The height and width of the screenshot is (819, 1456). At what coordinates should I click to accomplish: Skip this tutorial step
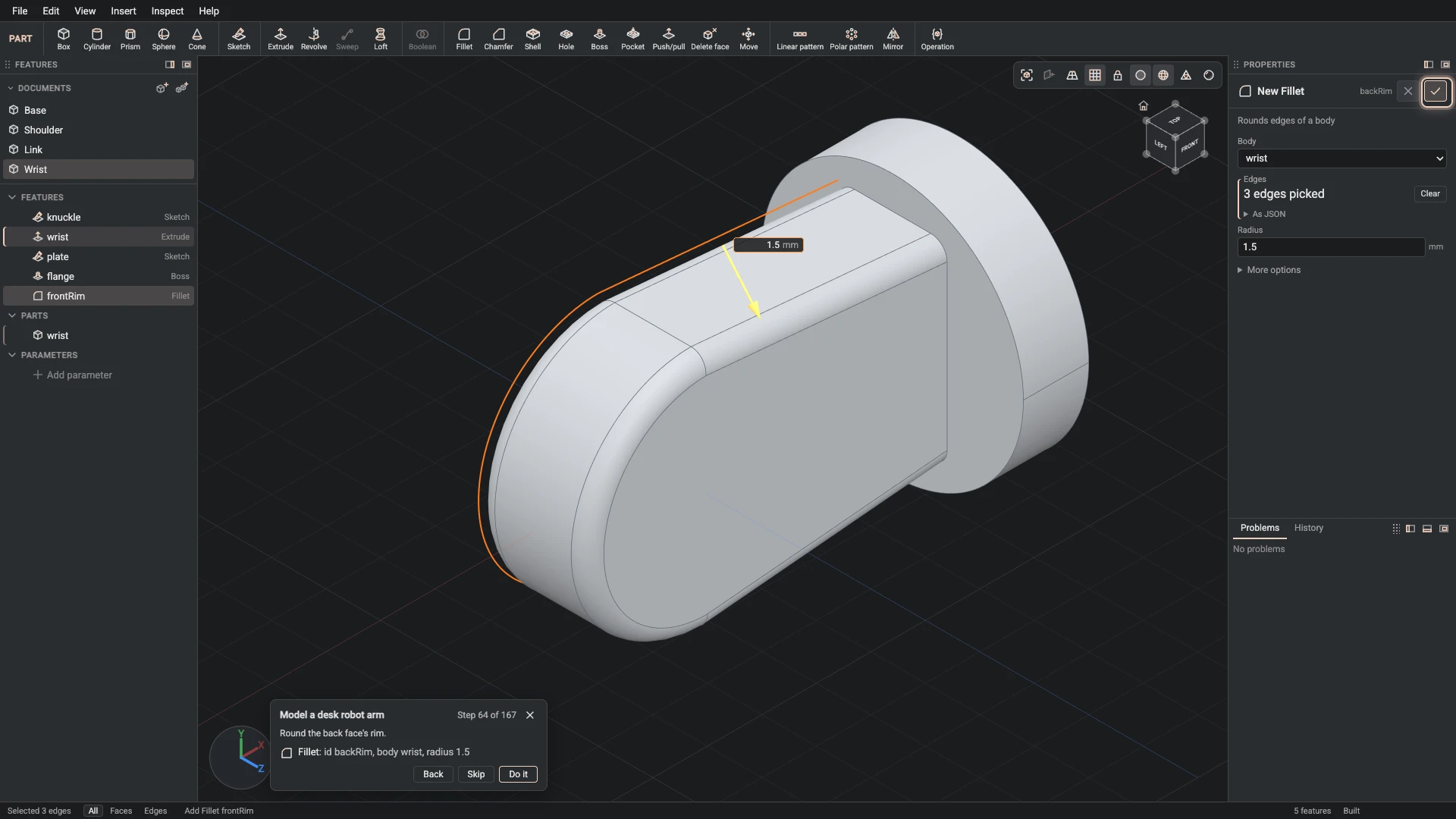coord(476,774)
